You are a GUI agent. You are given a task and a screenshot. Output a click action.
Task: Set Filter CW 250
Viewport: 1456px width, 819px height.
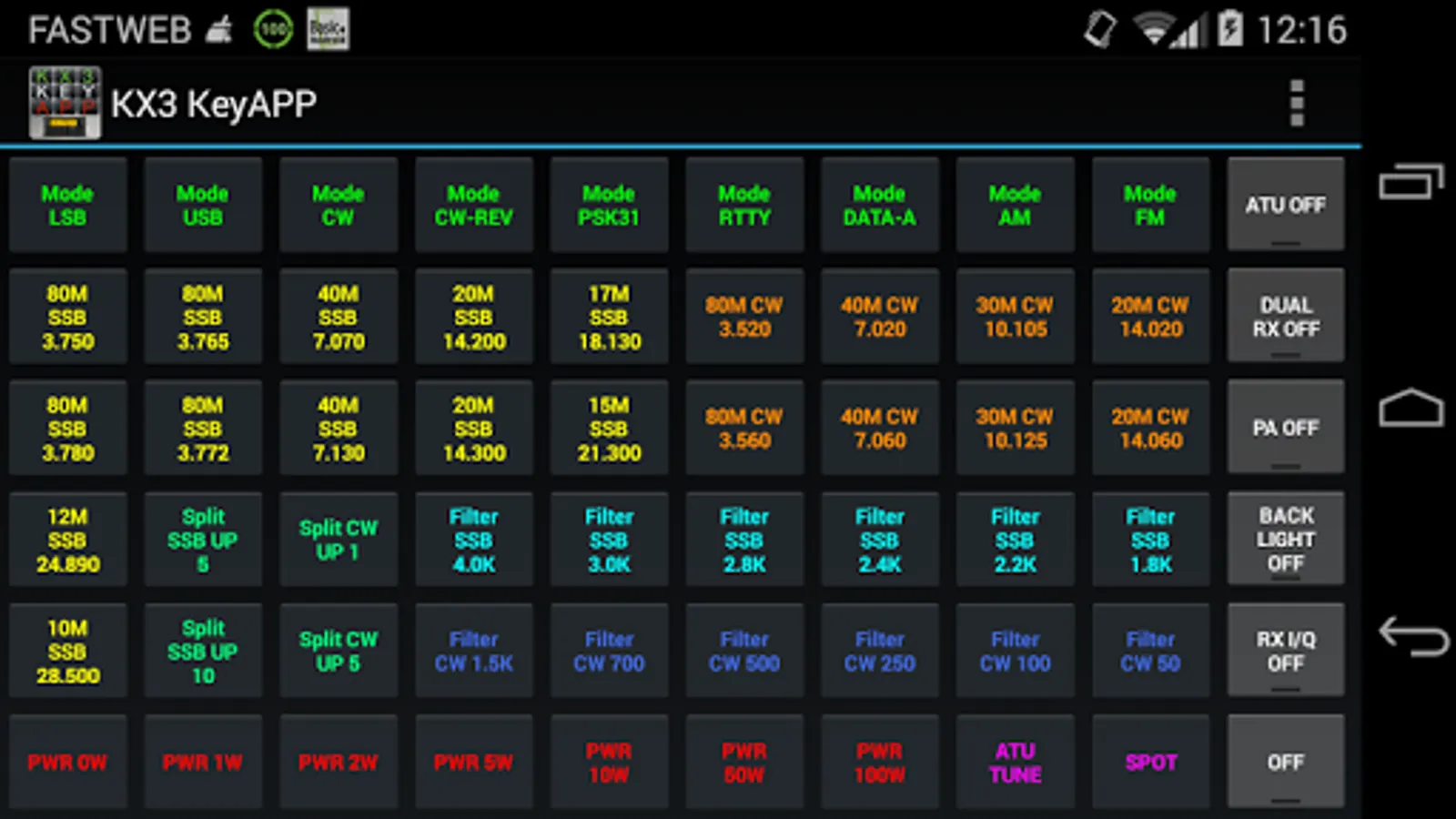tap(880, 651)
